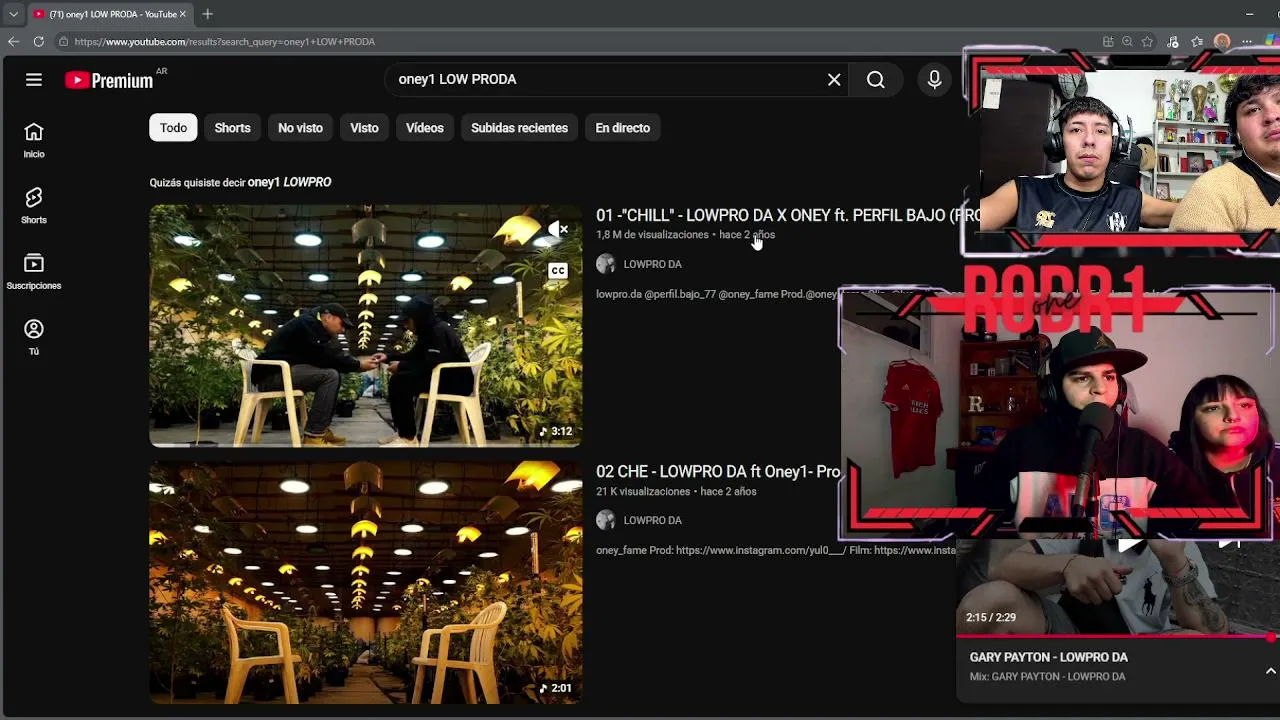Run the search with the magnifier button

(876, 80)
